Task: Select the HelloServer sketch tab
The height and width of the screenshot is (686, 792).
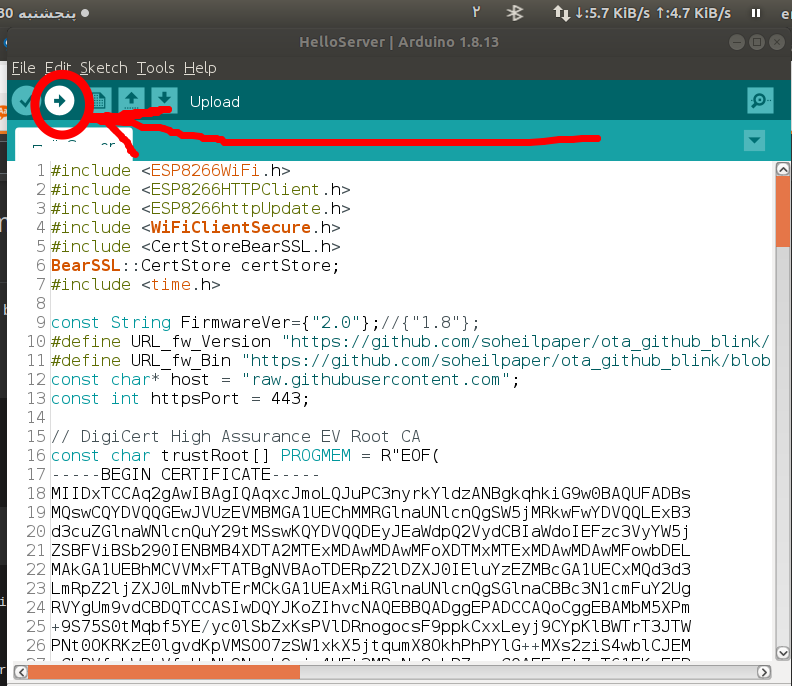Action: point(74,144)
